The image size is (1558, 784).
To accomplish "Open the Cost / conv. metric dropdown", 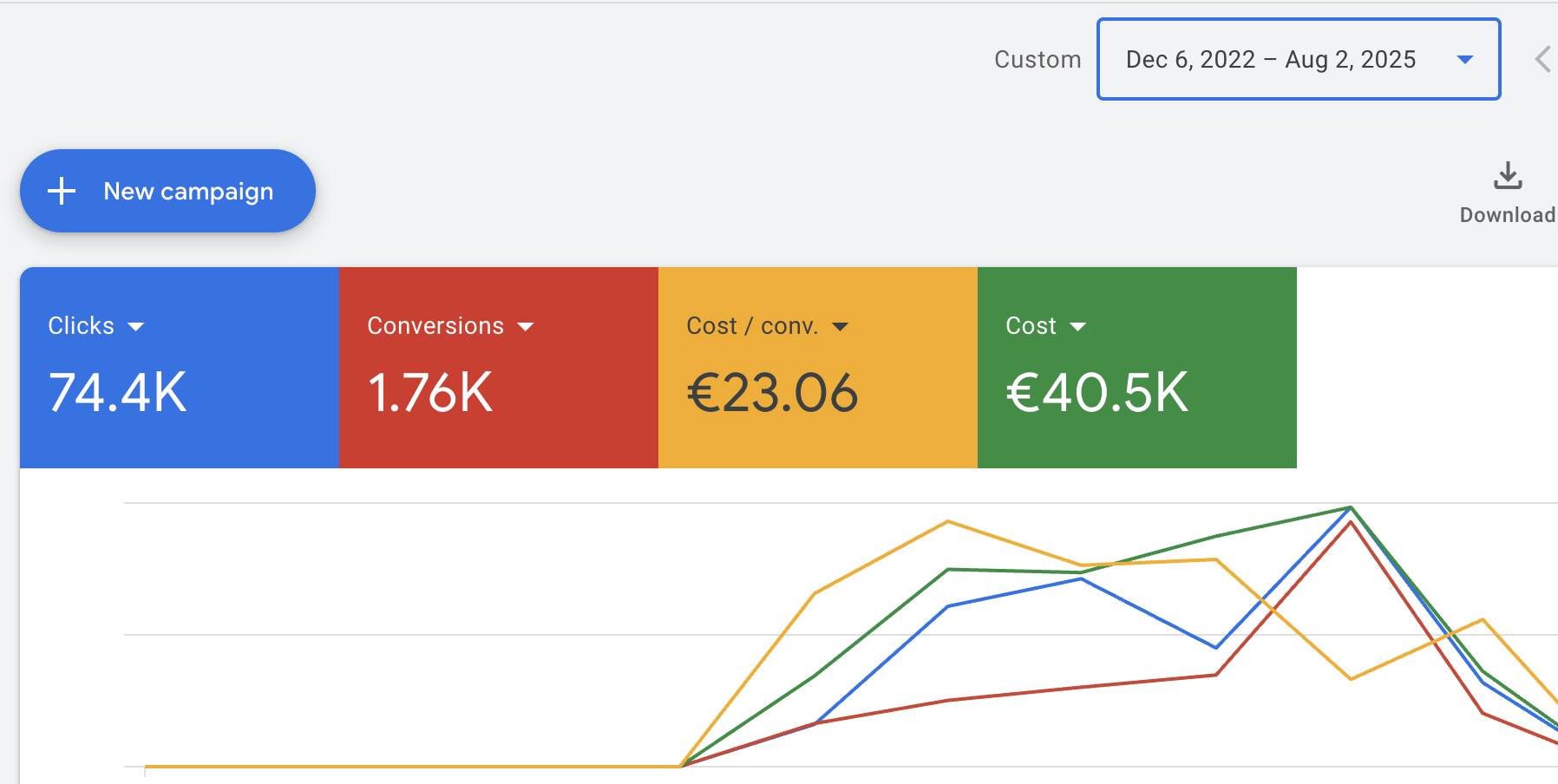I will point(768,326).
